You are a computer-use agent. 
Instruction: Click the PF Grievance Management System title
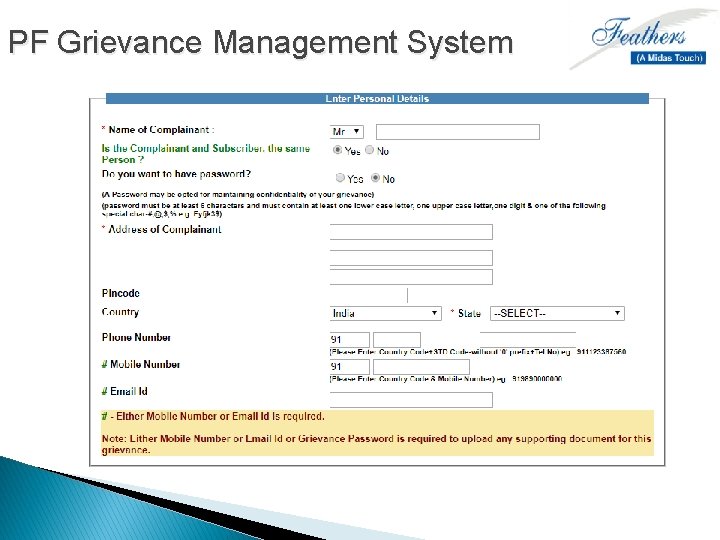point(261,42)
